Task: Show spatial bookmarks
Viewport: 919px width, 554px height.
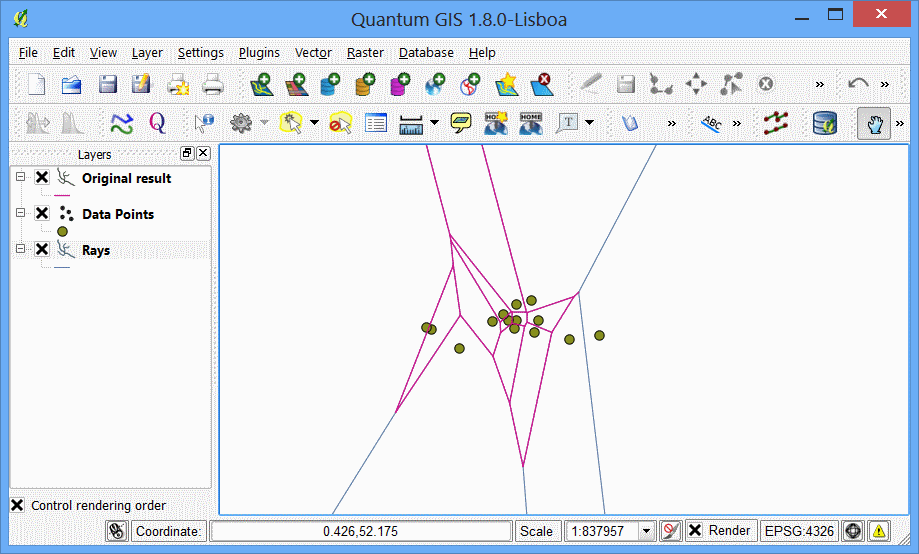Action: 530,123
